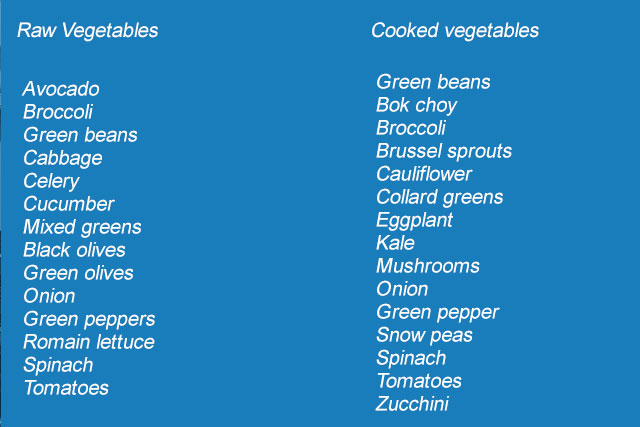Click the Raw Vegetables heading

pyautogui.click(x=88, y=31)
